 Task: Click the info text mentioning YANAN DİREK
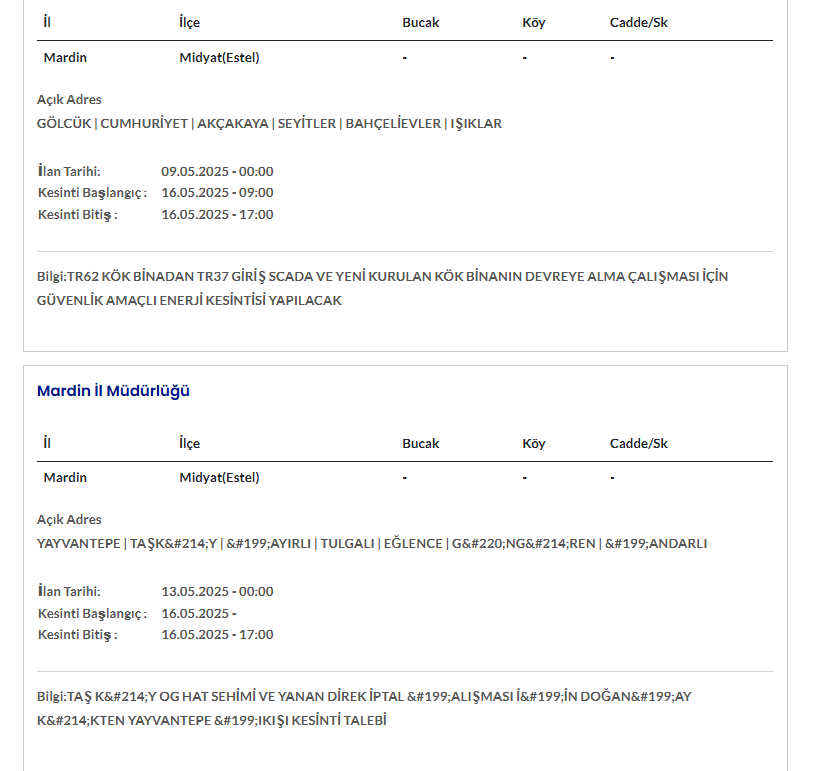(364, 696)
